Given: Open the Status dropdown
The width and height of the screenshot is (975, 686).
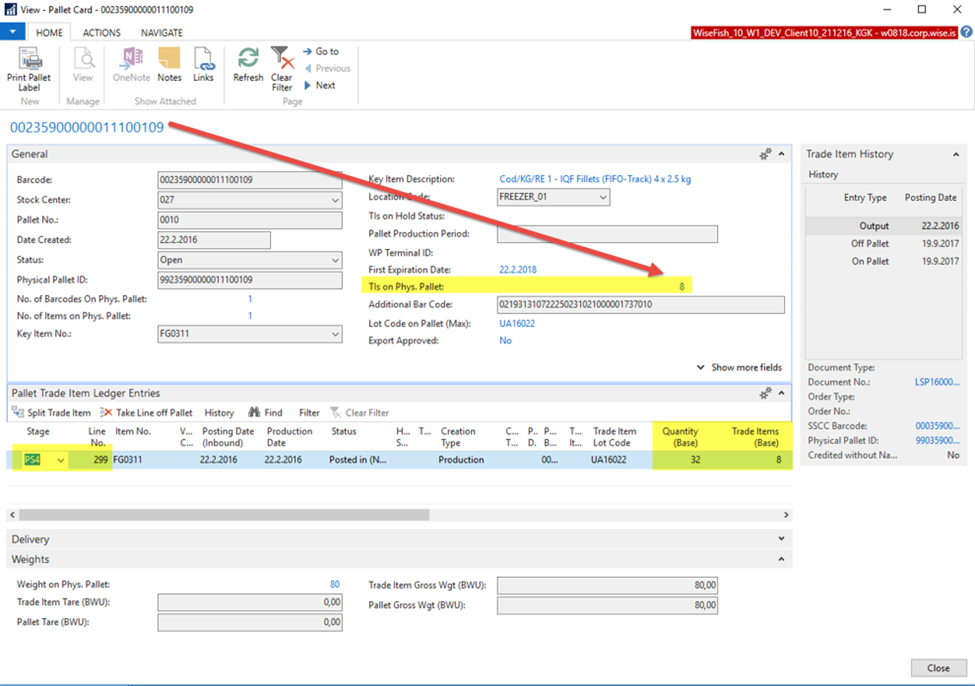Looking at the screenshot, I should coord(335,260).
